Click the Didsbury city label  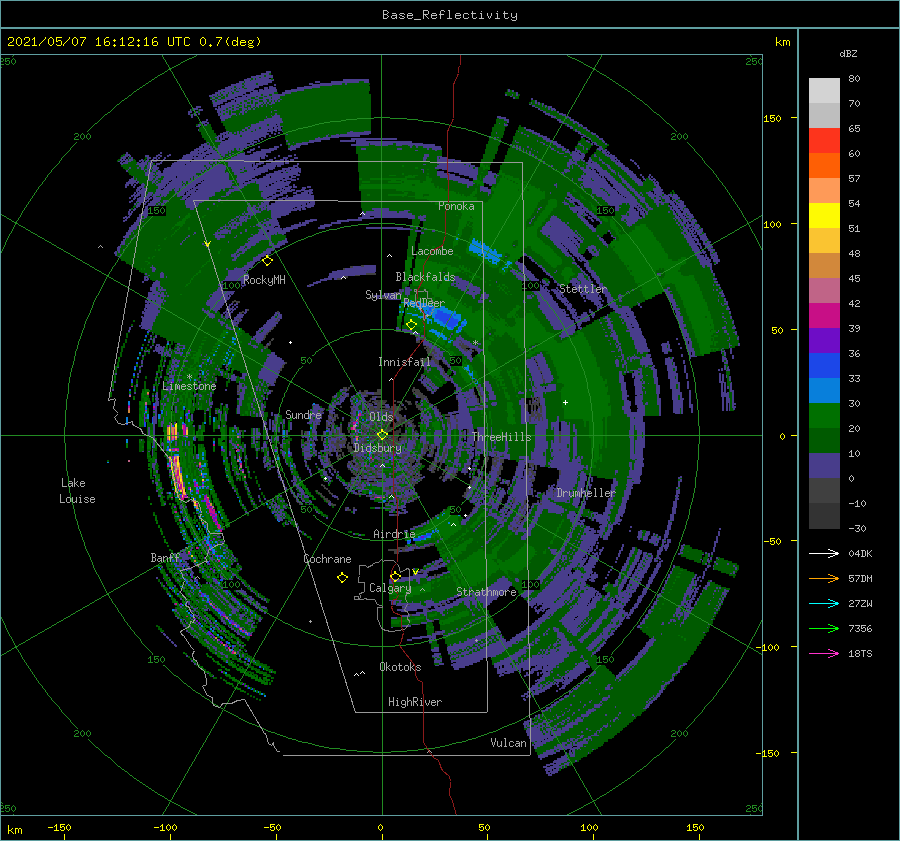378,448
